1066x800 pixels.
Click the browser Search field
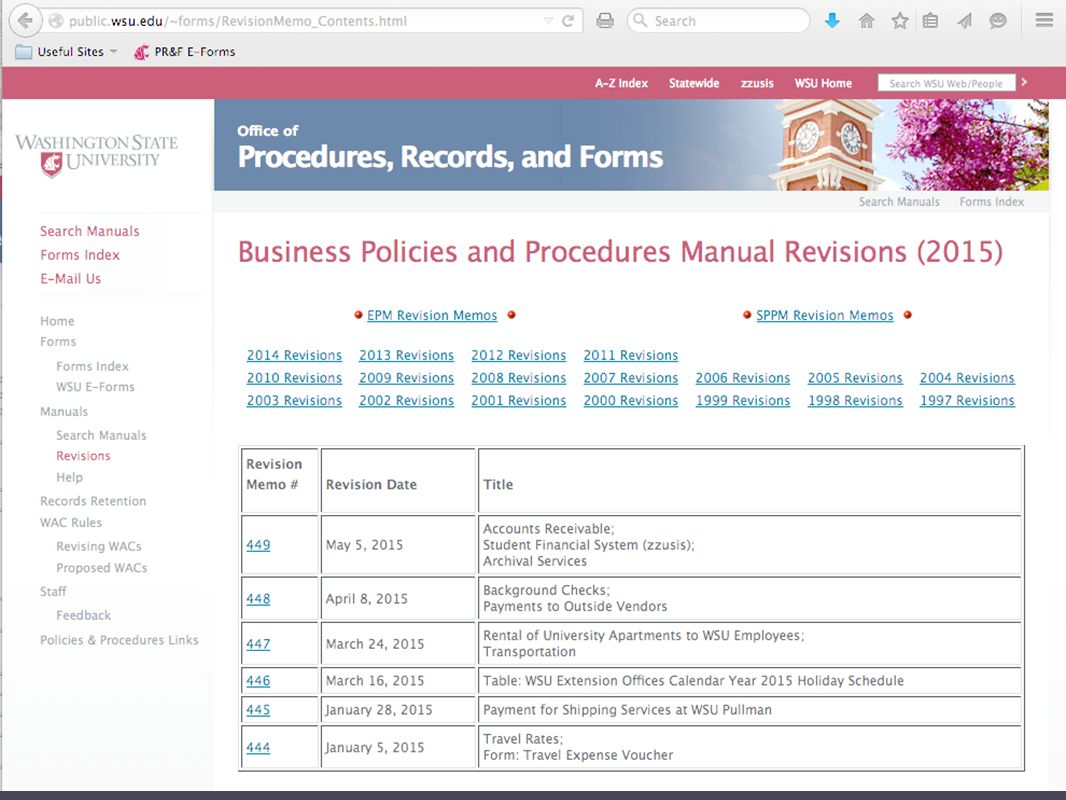[719, 21]
